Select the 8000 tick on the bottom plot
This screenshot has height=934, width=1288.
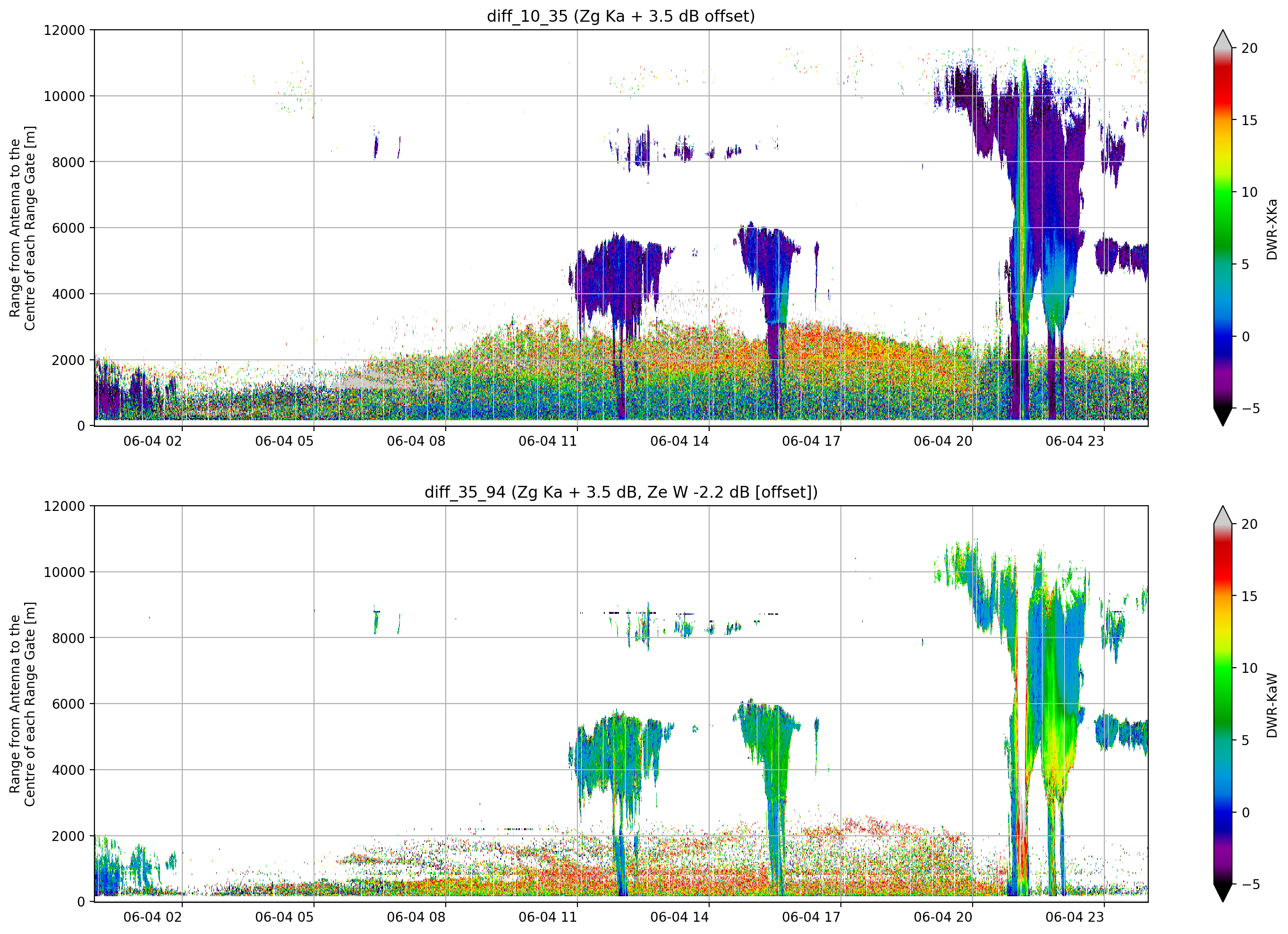[68, 638]
